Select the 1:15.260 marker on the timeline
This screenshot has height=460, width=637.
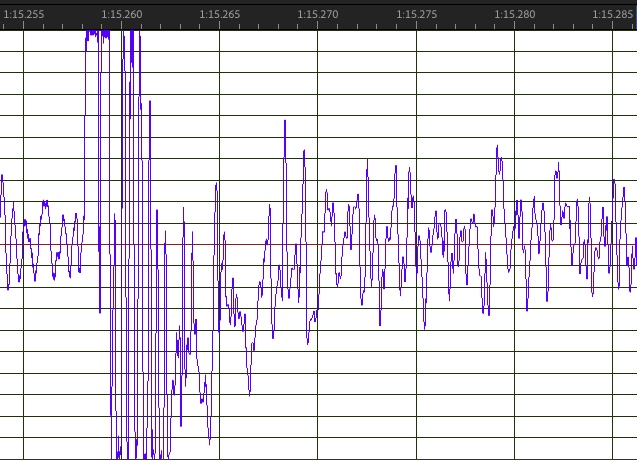[x=122, y=14]
